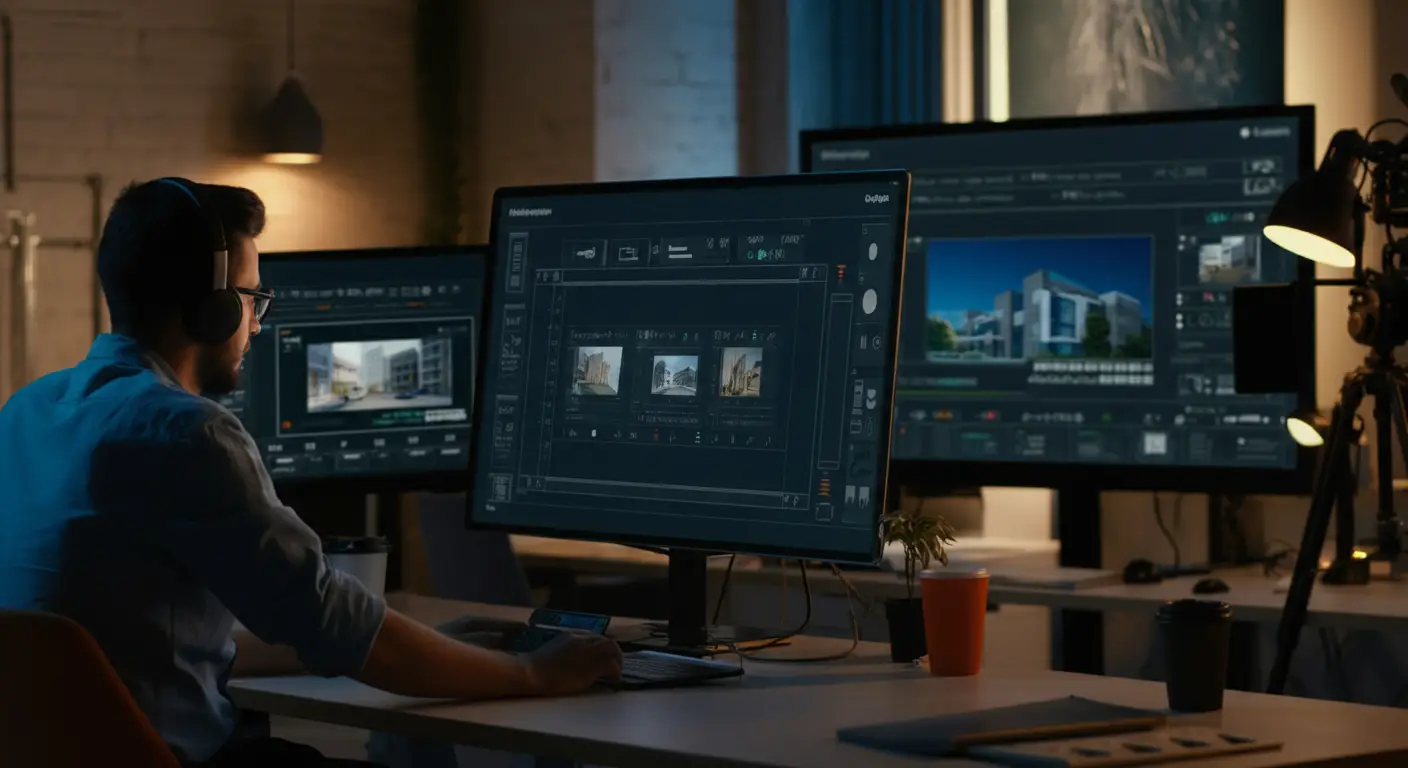Image resolution: width=1408 pixels, height=768 pixels.
Task: Open the top-right label menu on the right monitor
Action: [1270, 132]
